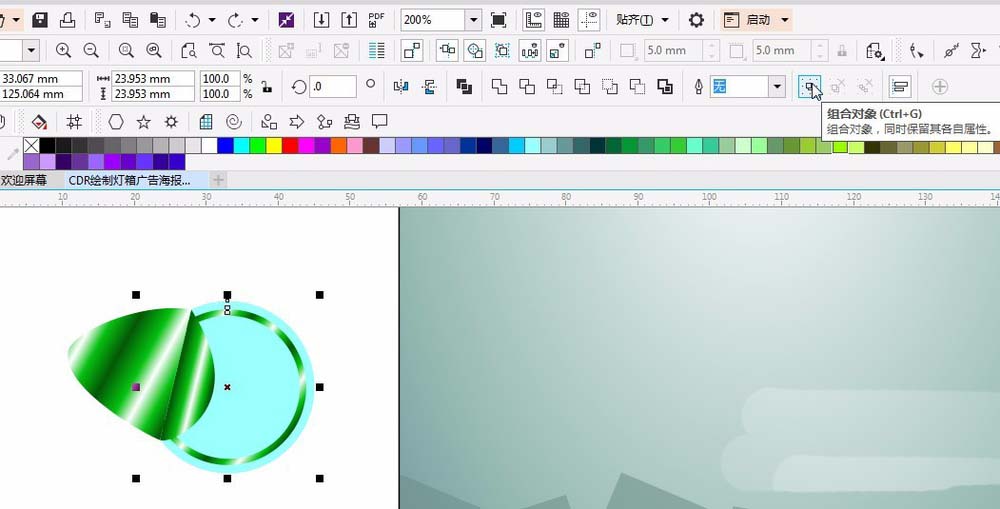Toggle alignment guides button
Image resolution: width=1000 pixels, height=509 pixels.
[413, 50]
